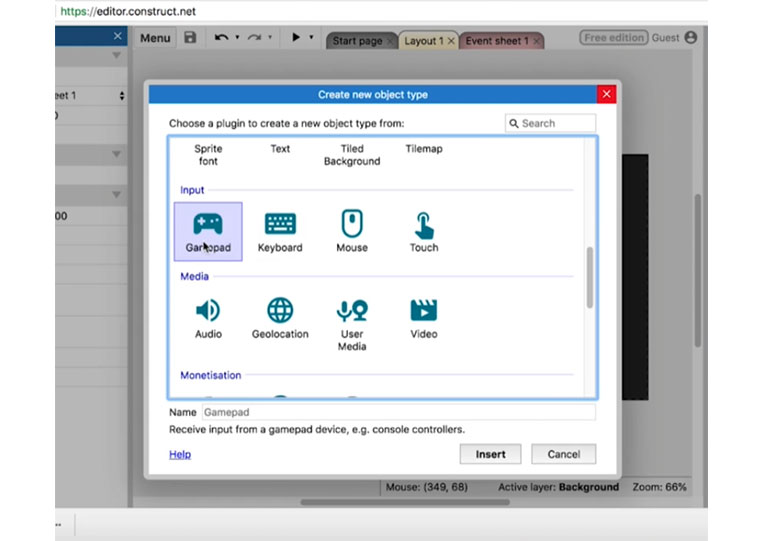Choose the Text plugin

280,148
